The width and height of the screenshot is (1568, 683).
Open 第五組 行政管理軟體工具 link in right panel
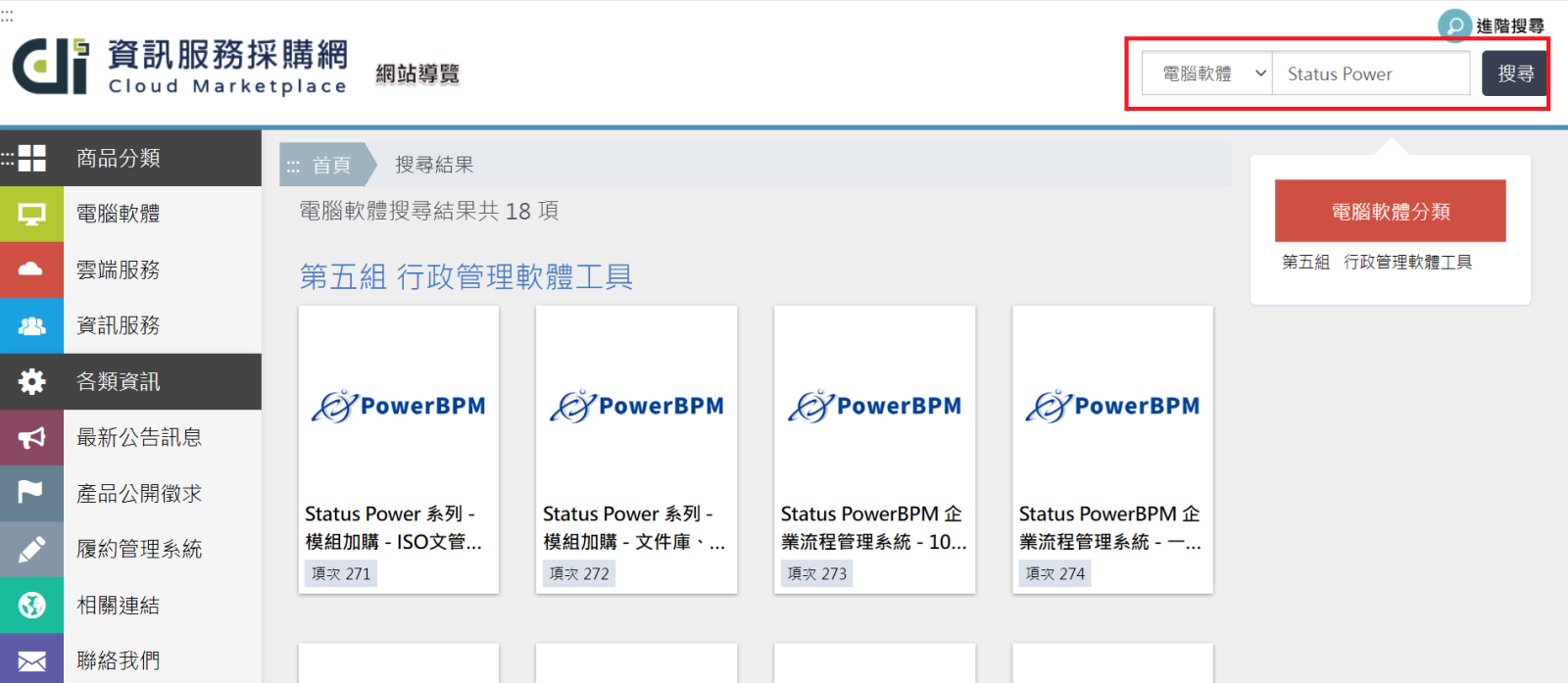1377,262
